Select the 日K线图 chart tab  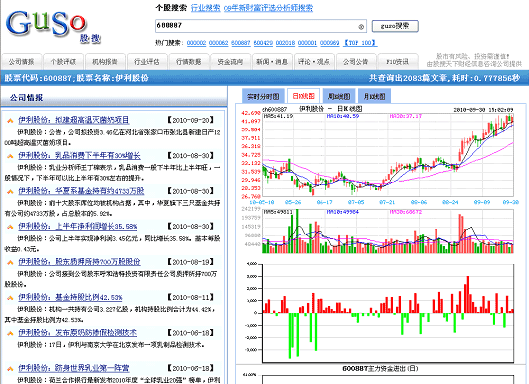(303, 96)
